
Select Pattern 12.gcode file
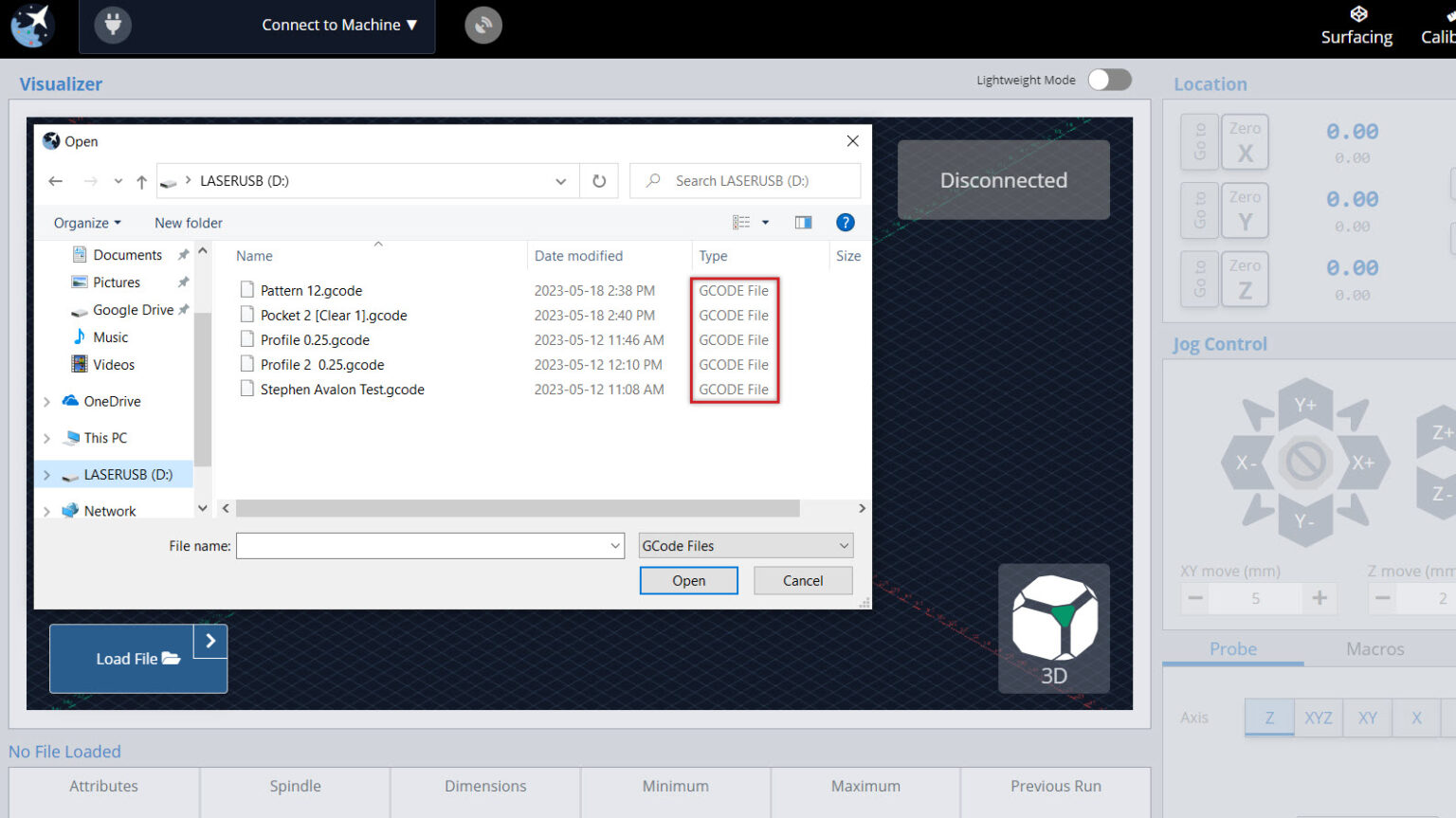tap(311, 291)
